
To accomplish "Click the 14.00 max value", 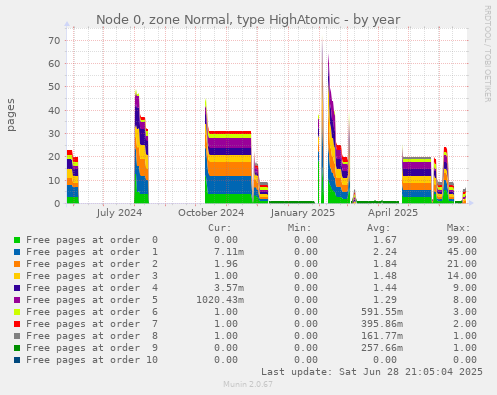I will pyautogui.click(x=462, y=276).
